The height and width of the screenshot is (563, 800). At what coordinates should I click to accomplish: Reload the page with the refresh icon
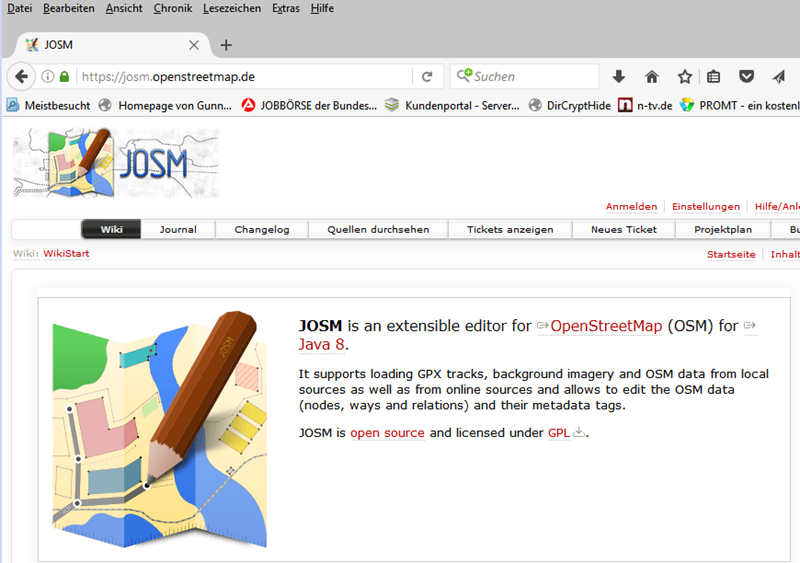tap(427, 77)
